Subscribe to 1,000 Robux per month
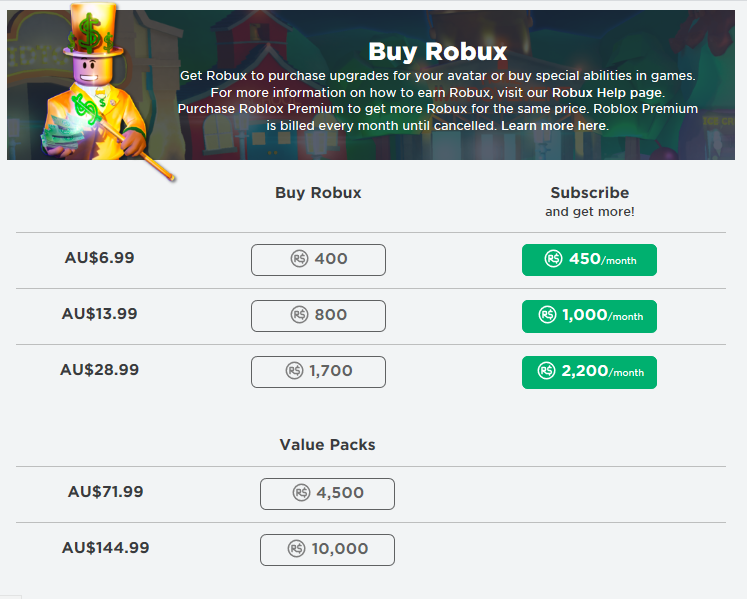This screenshot has width=747, height=599. (x=589, y=316)
